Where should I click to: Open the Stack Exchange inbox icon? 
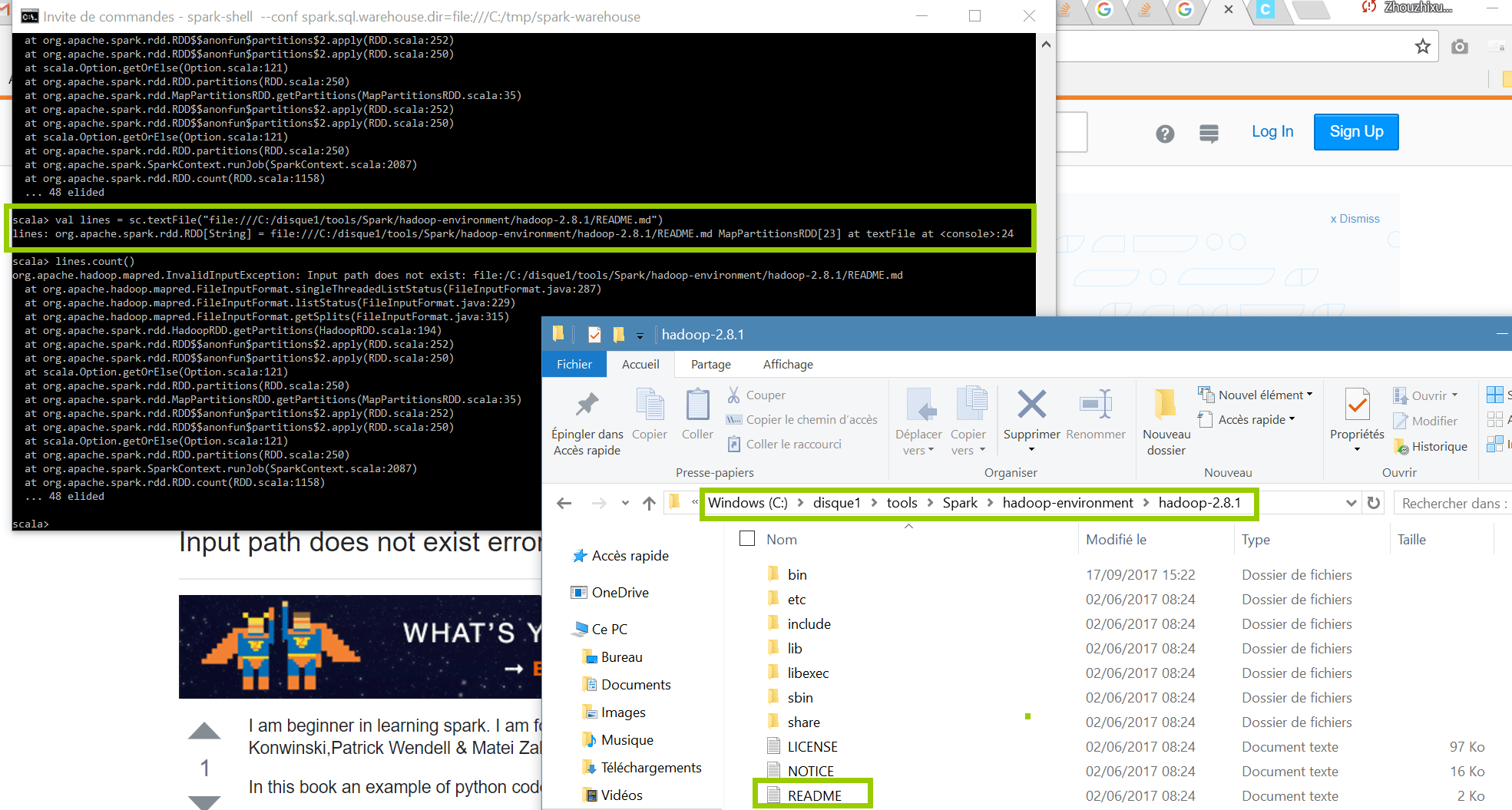point(1209,134)
